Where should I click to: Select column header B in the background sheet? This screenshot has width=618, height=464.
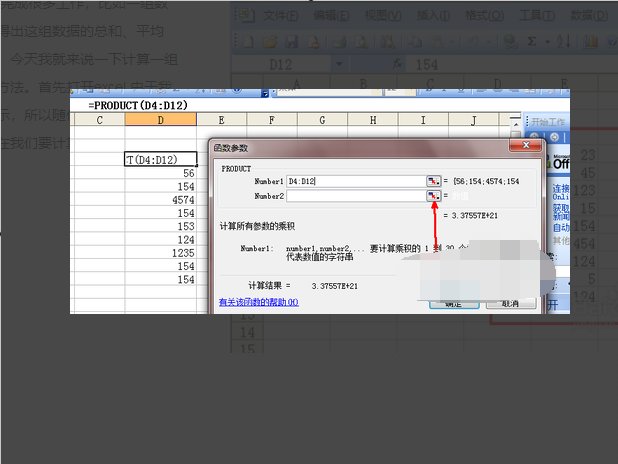click(x=363, y=84)
